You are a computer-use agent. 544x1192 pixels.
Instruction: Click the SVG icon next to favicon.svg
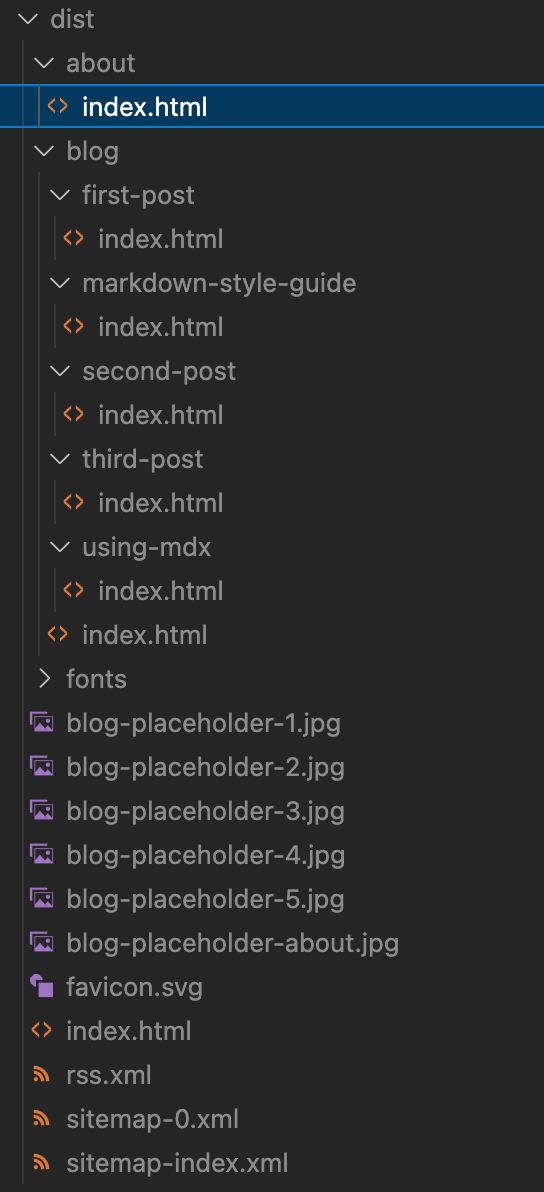[x=41, y=988]
